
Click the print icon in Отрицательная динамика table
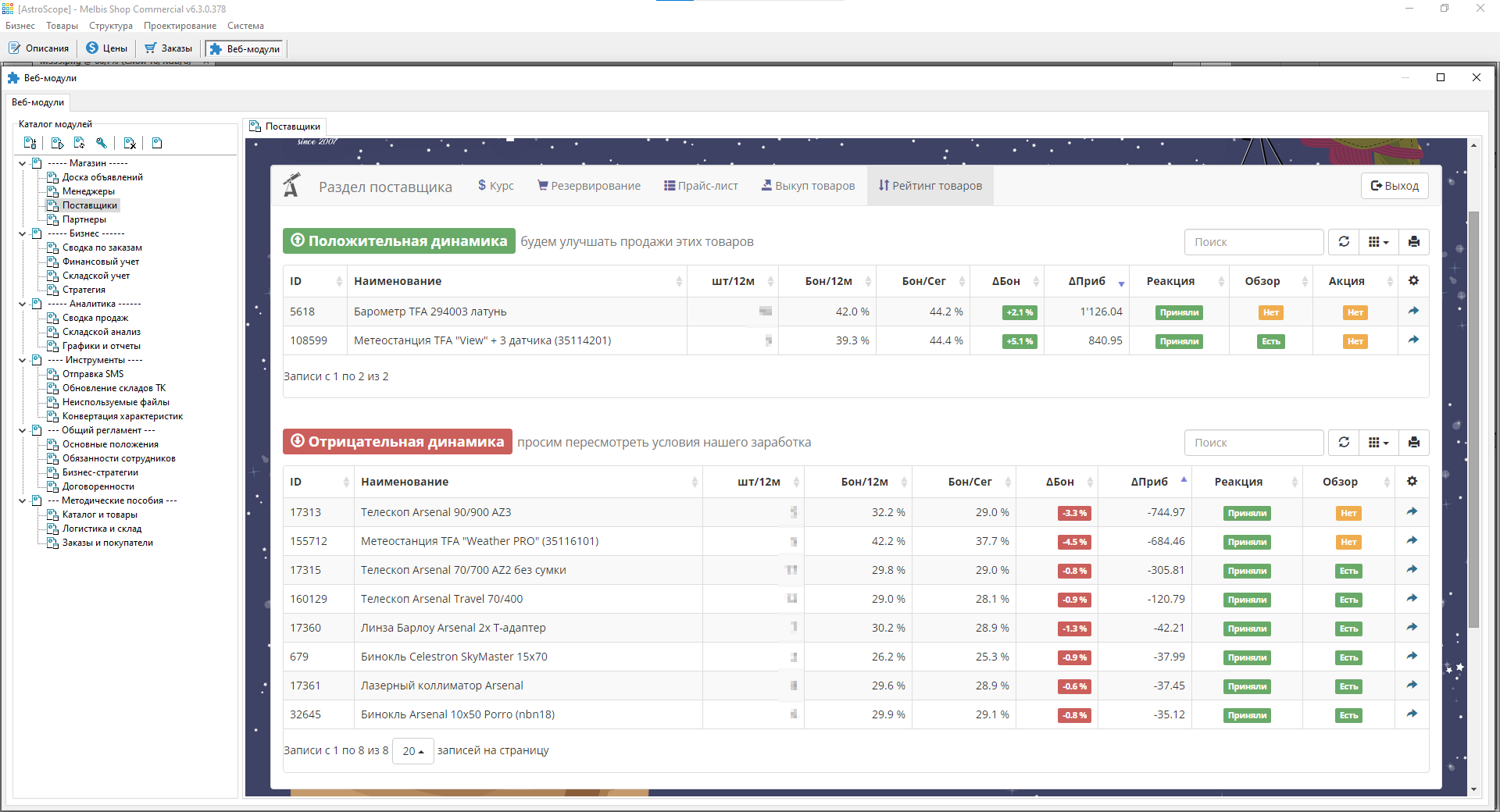pyautogui.click(x=1413, y=442)
